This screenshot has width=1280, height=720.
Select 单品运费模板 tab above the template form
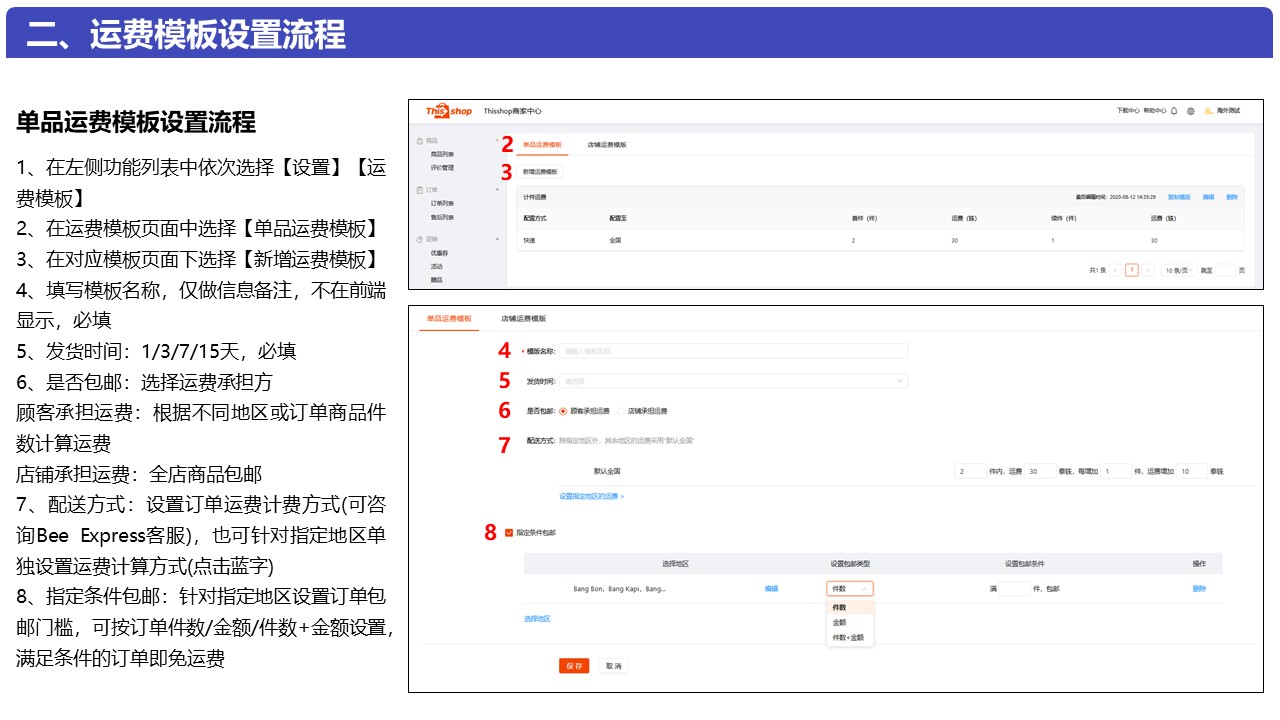(x=449, y=318)
